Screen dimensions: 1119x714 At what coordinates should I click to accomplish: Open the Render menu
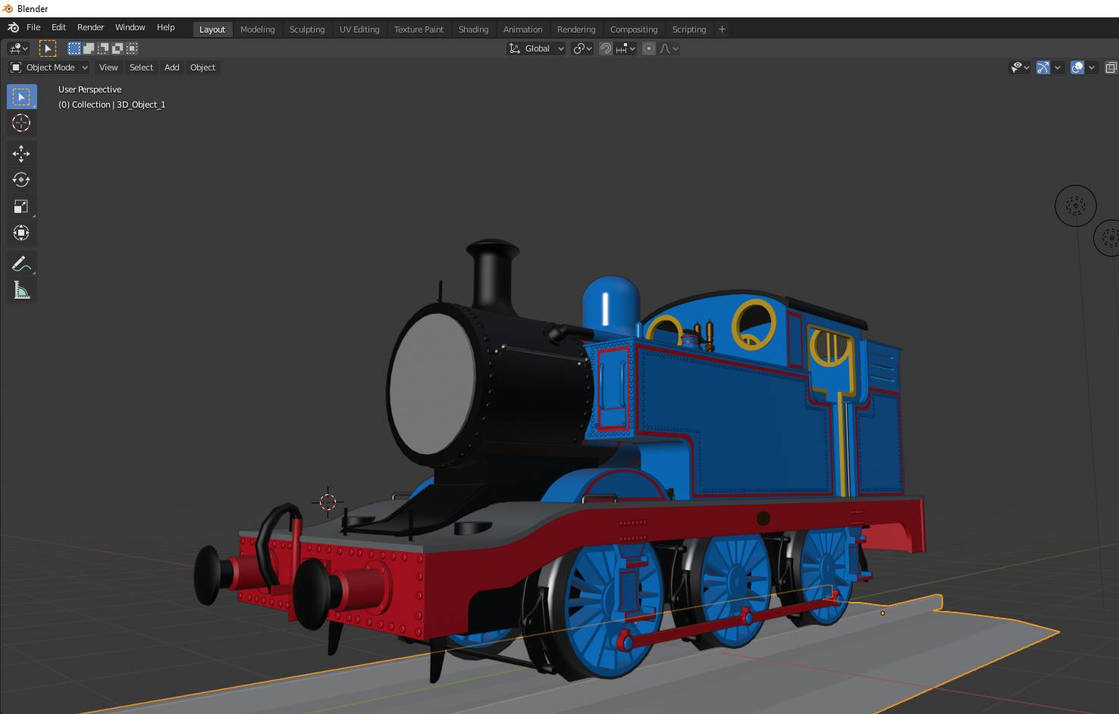pyautogui.click(x=91, y=27)
